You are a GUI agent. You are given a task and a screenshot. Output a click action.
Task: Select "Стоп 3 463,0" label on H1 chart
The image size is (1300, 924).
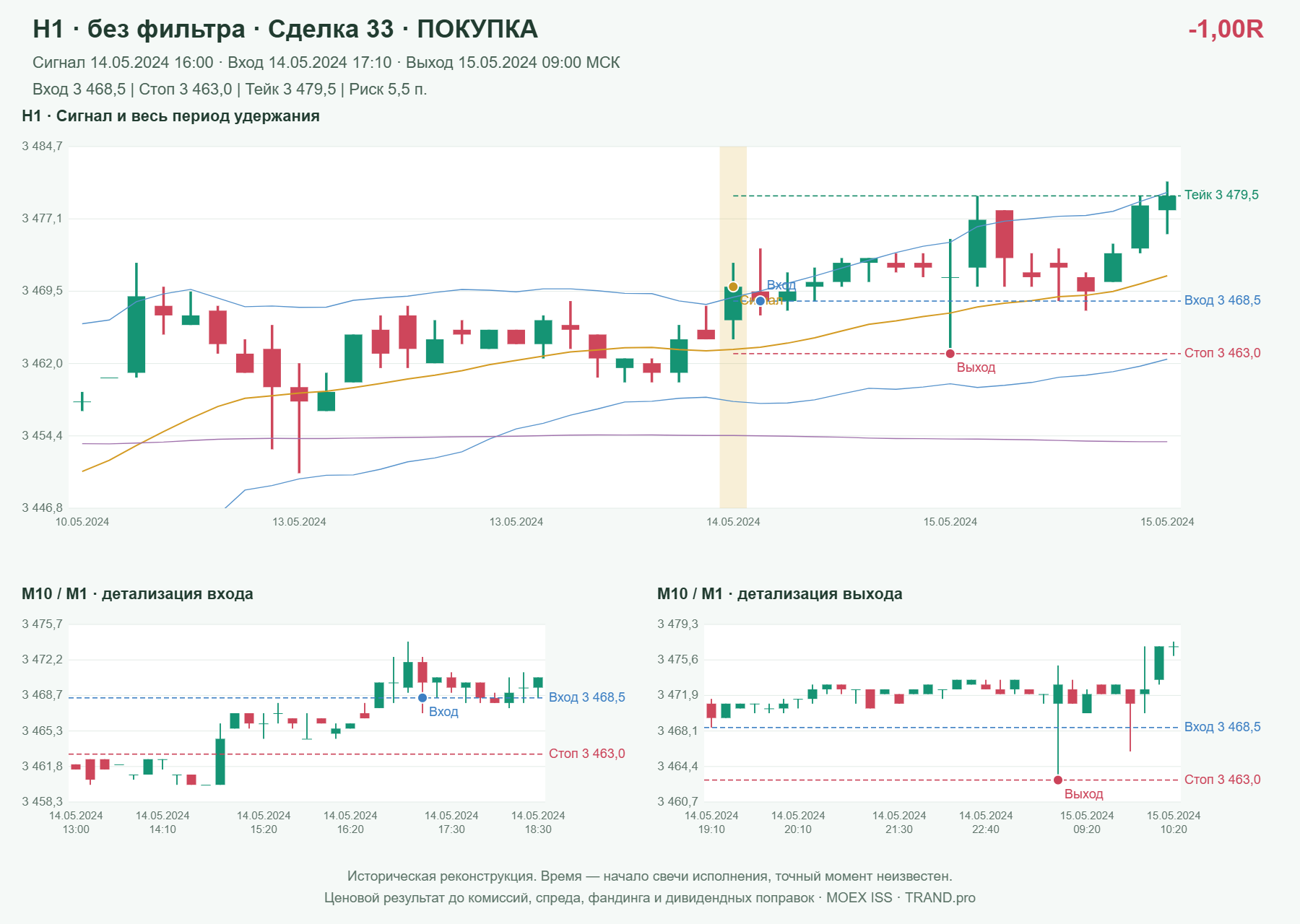coord(1222,353)
